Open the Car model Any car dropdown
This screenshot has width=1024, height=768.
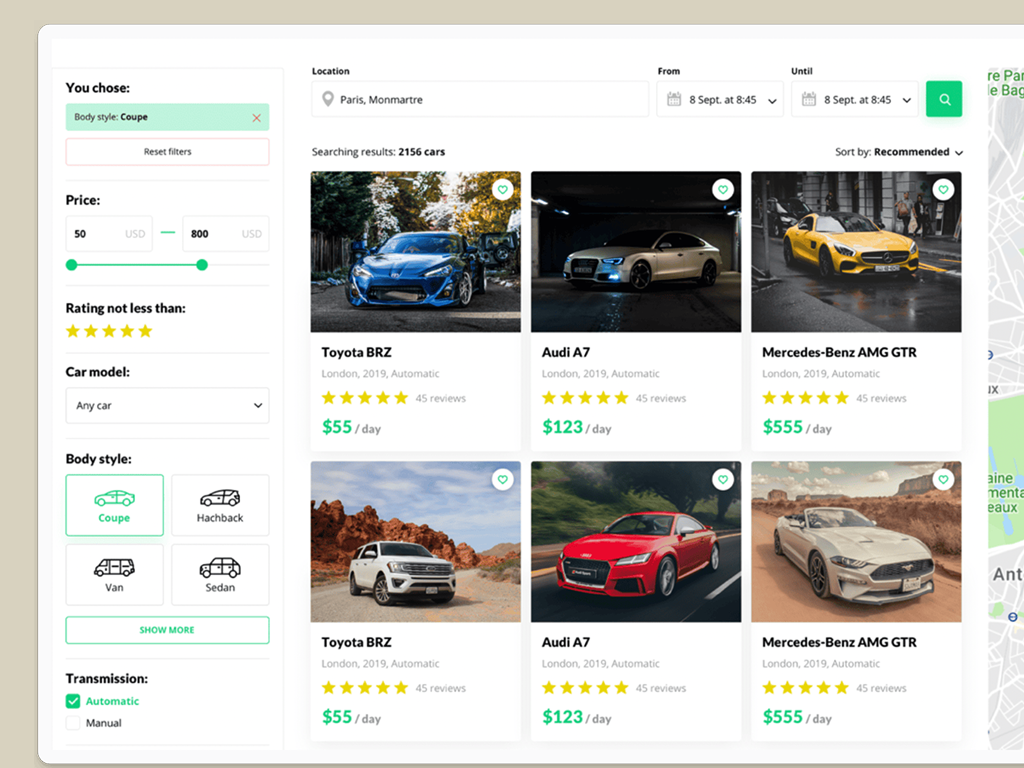pyautogui.click(x=167, y=406)
